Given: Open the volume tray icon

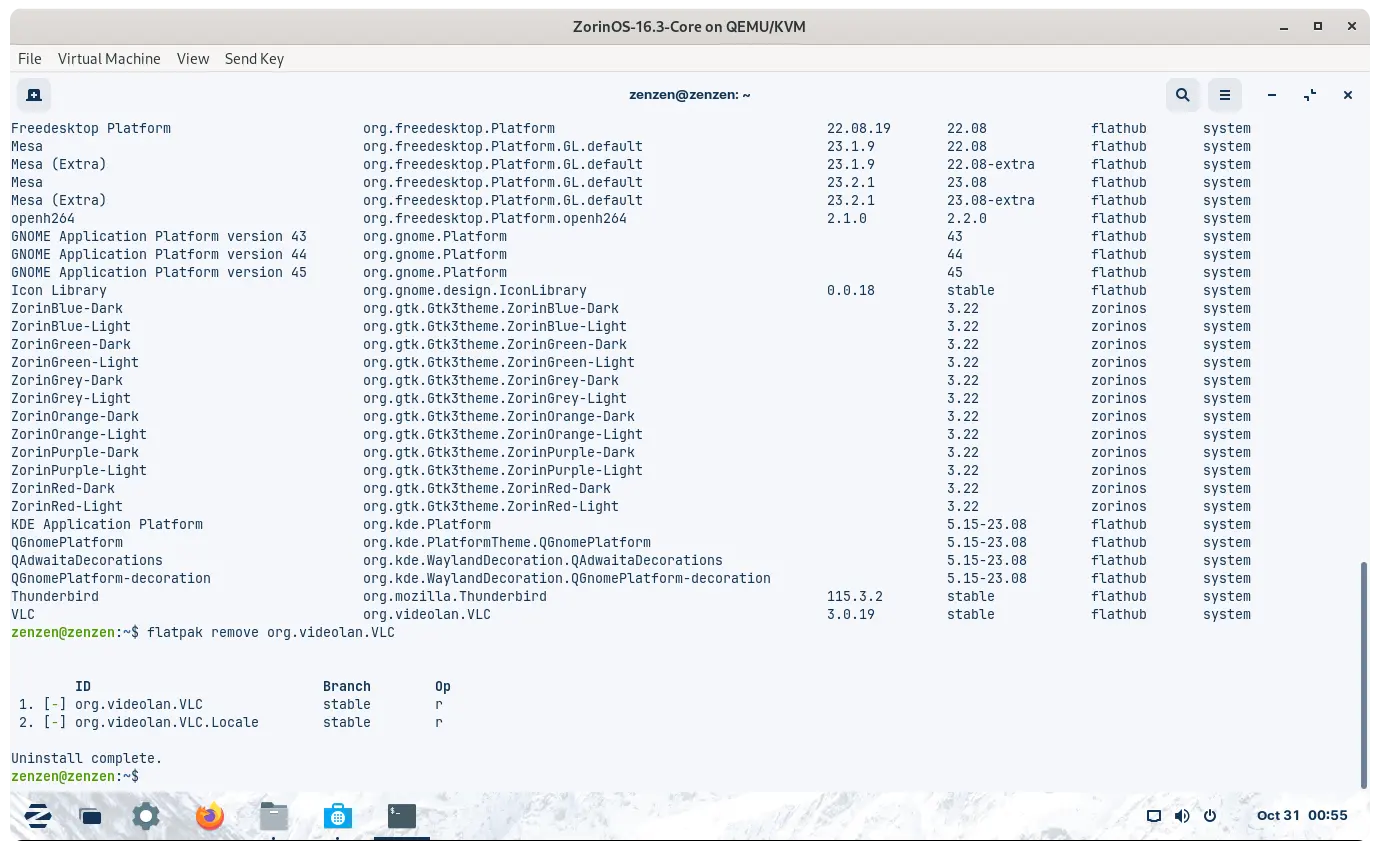Looking at the screenshot, I should point(1182,816).
